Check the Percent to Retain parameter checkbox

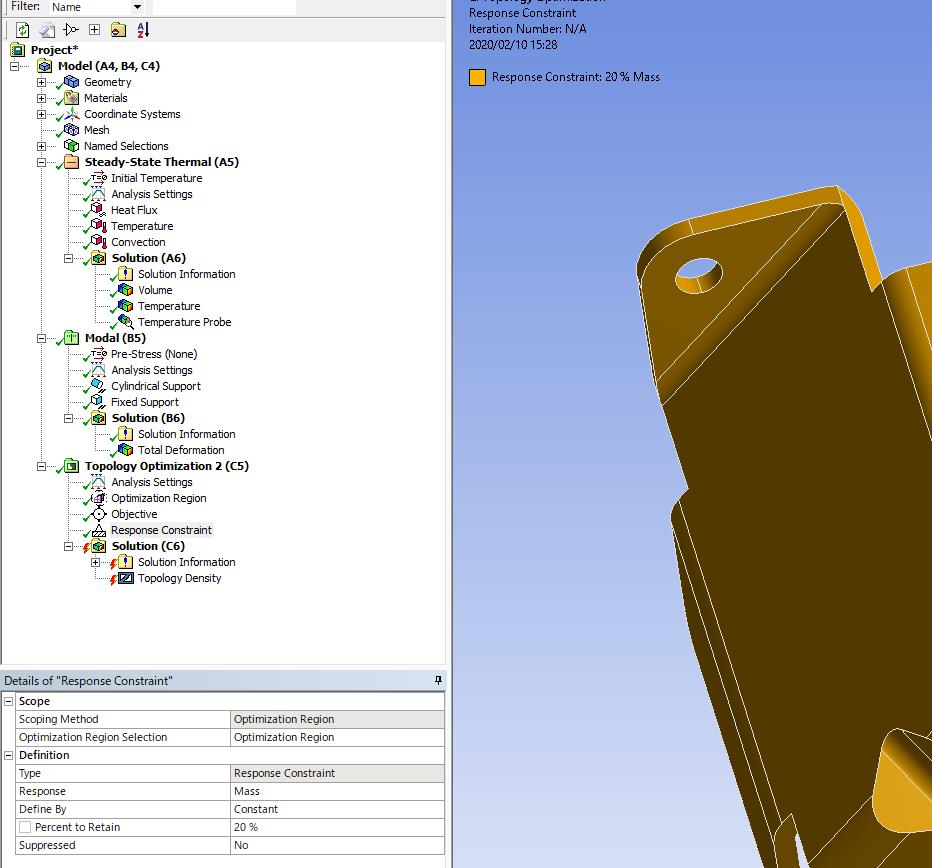[x=25, y=827]
